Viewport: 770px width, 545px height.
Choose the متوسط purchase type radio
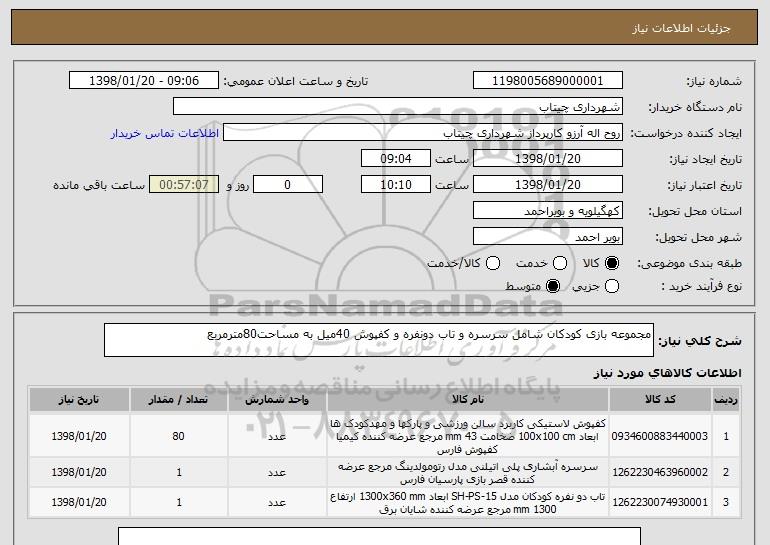(x=553, y=286)
